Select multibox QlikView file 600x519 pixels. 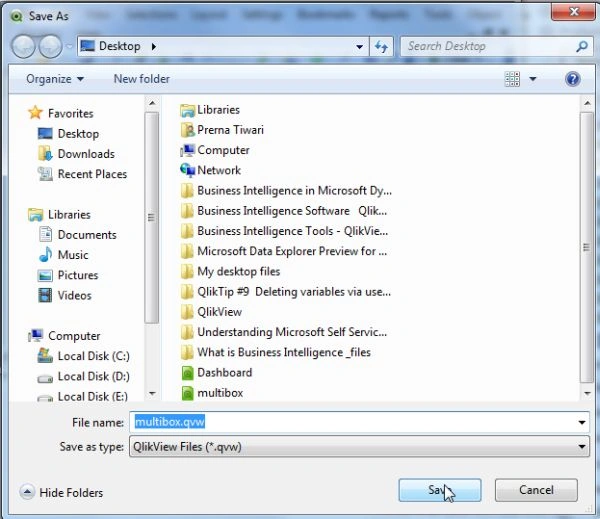pos(212,393)
